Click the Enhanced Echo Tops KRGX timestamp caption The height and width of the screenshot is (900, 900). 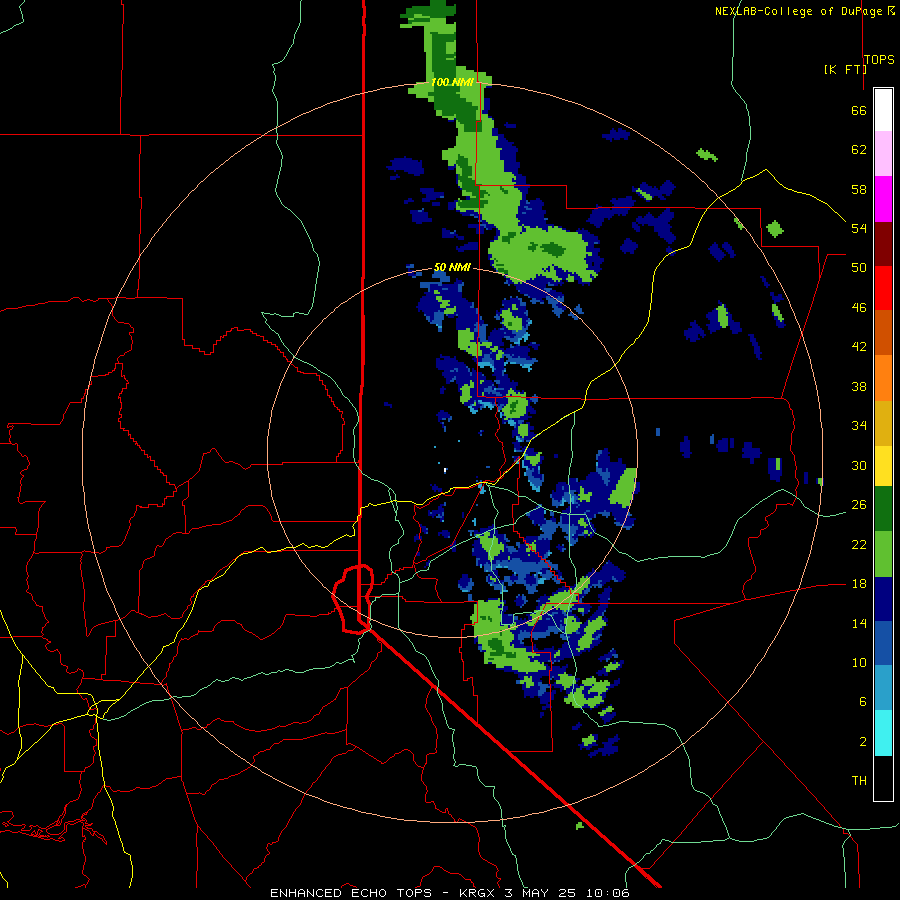(450, 893)
